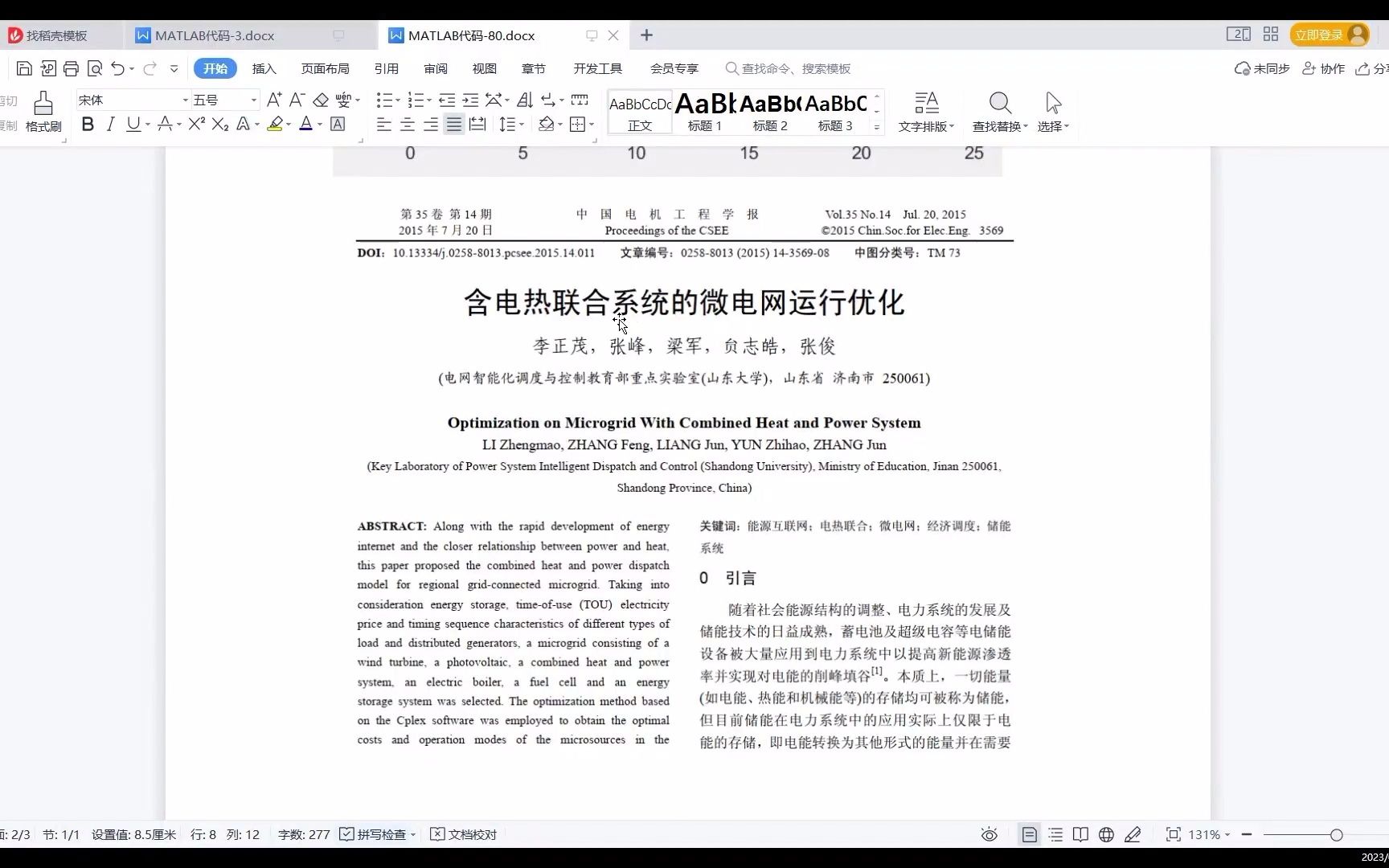
Task: Enable superscript formatting
Action: (x=195, y=124)
